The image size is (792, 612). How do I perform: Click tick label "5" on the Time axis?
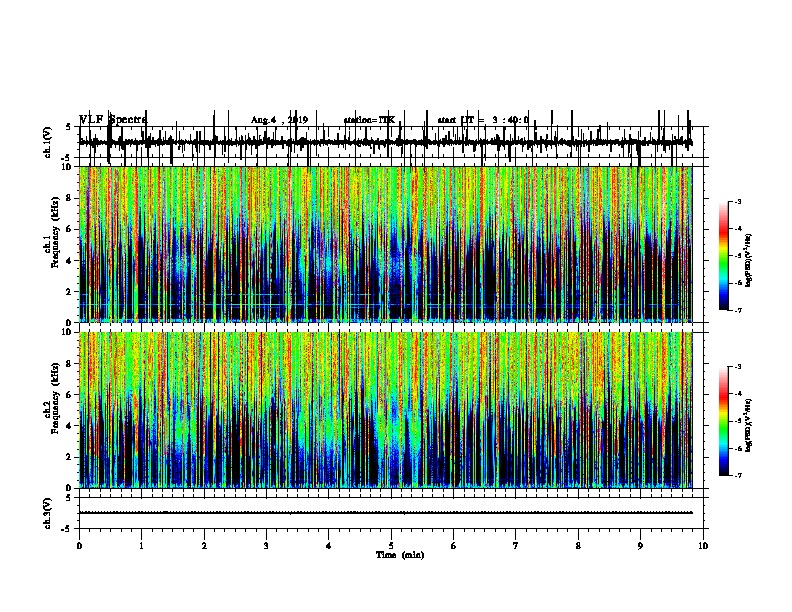(391, 545)
